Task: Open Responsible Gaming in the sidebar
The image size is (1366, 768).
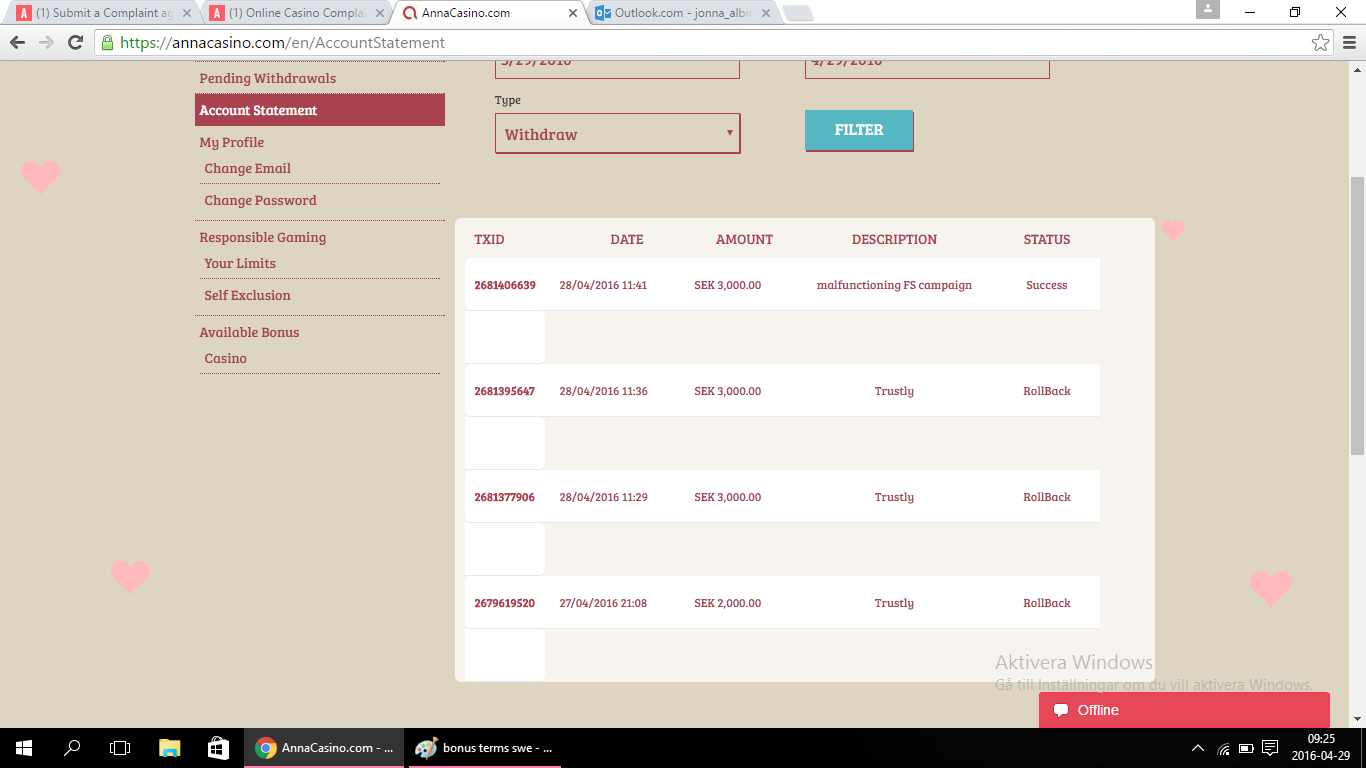Action: click(263, 237)
